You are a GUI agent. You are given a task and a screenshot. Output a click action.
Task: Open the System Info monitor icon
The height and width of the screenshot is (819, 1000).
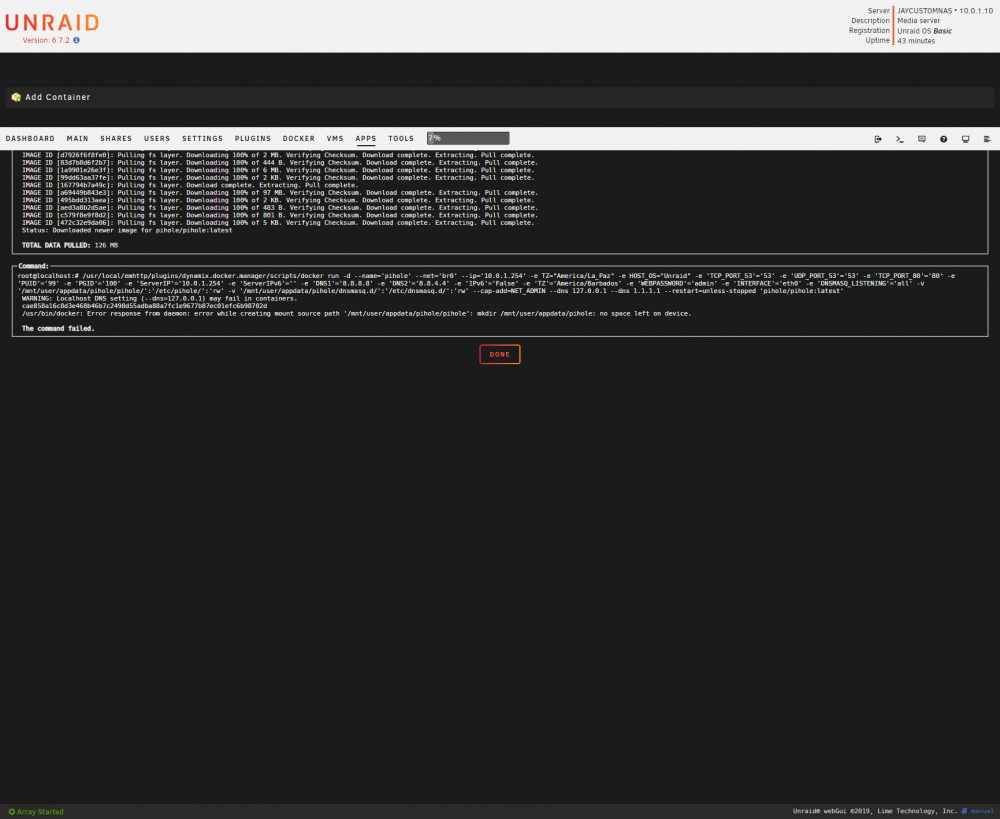click(x=966, y=139)
